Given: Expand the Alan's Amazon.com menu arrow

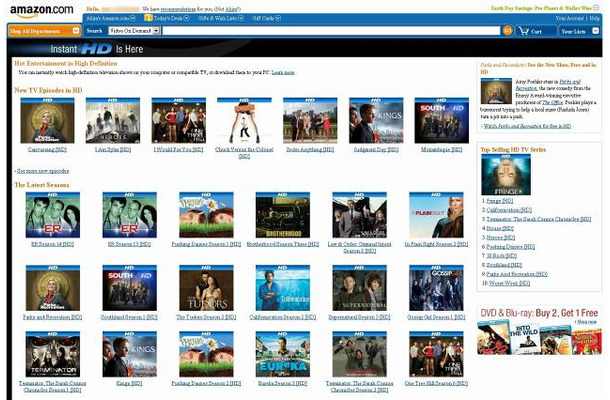Looking at the screenshot, I should pos(133,18).
